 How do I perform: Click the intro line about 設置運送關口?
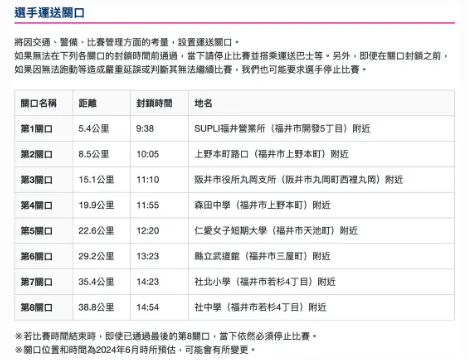(x=127, y=42)
